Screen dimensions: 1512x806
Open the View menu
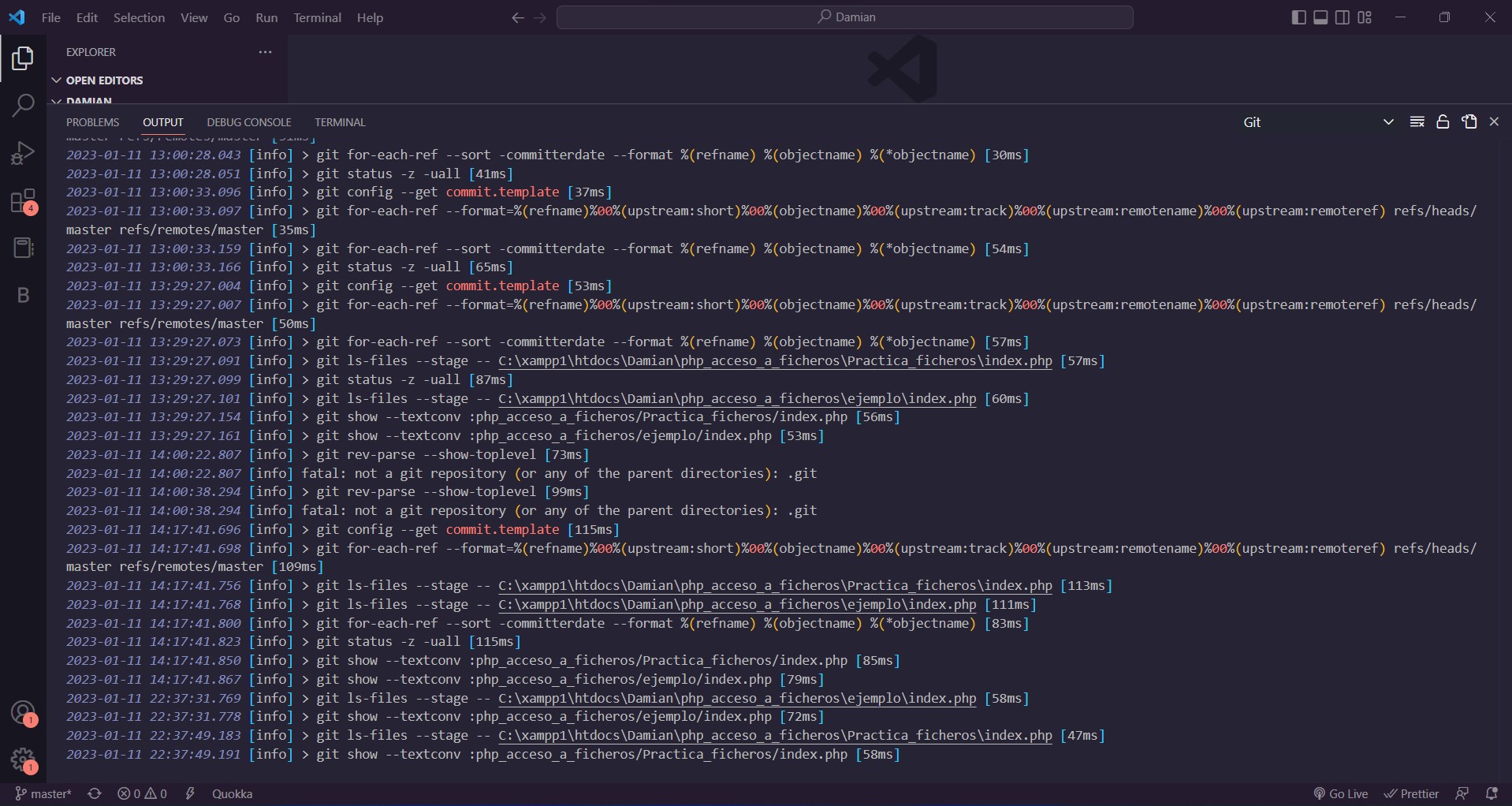point(194,17)
